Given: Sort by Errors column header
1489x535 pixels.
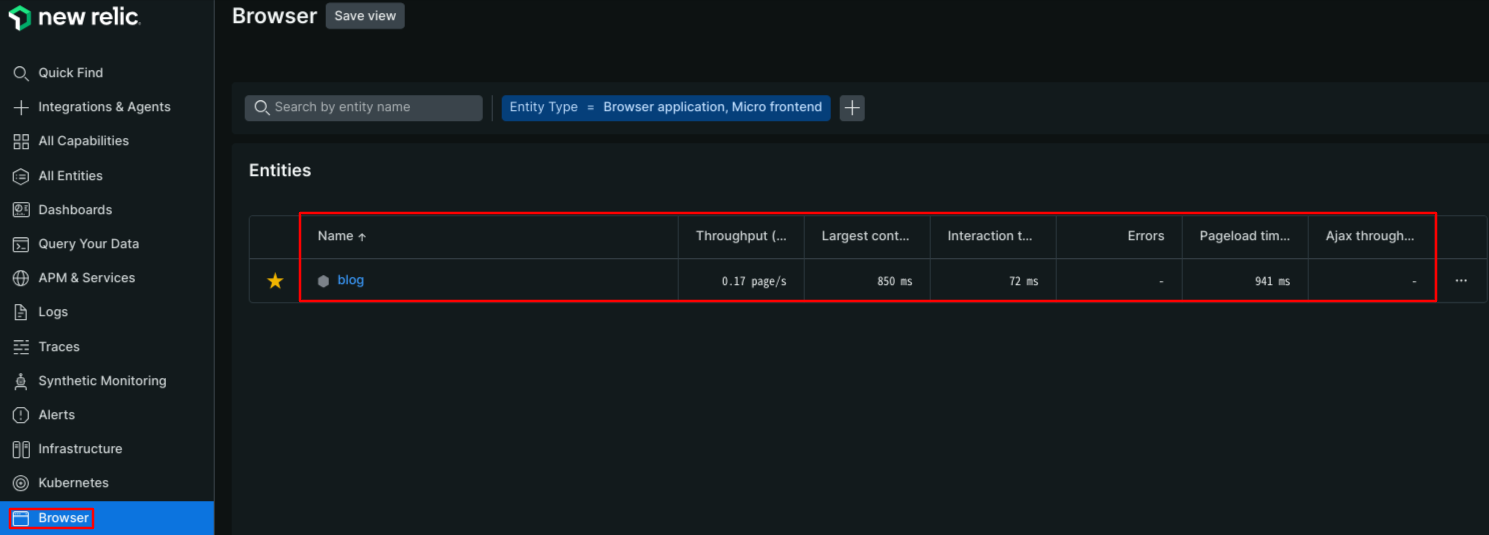Looking at the screenshot, I should pos(1145,237).
